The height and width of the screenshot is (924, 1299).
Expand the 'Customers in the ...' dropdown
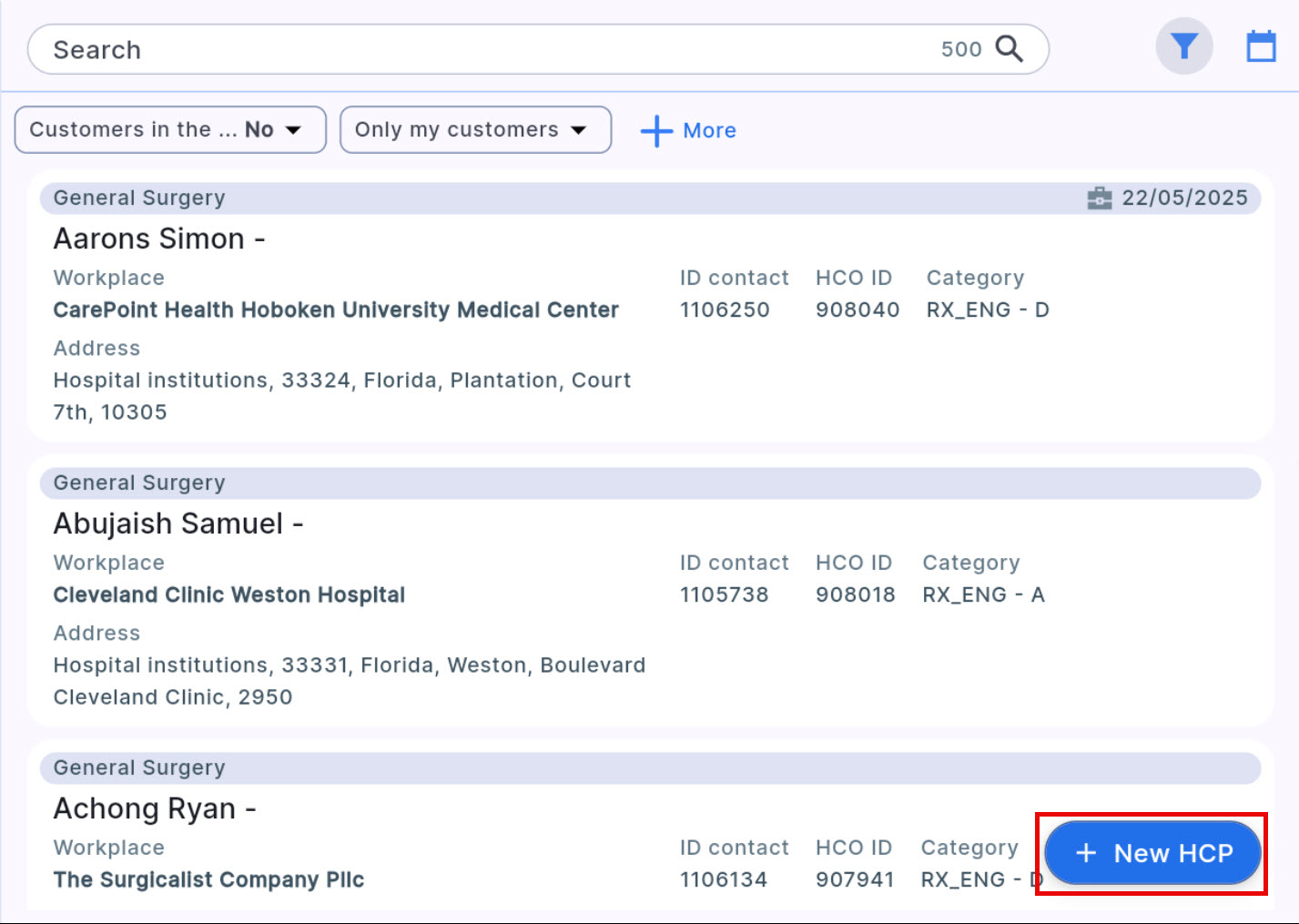click(x=170, y=130)
